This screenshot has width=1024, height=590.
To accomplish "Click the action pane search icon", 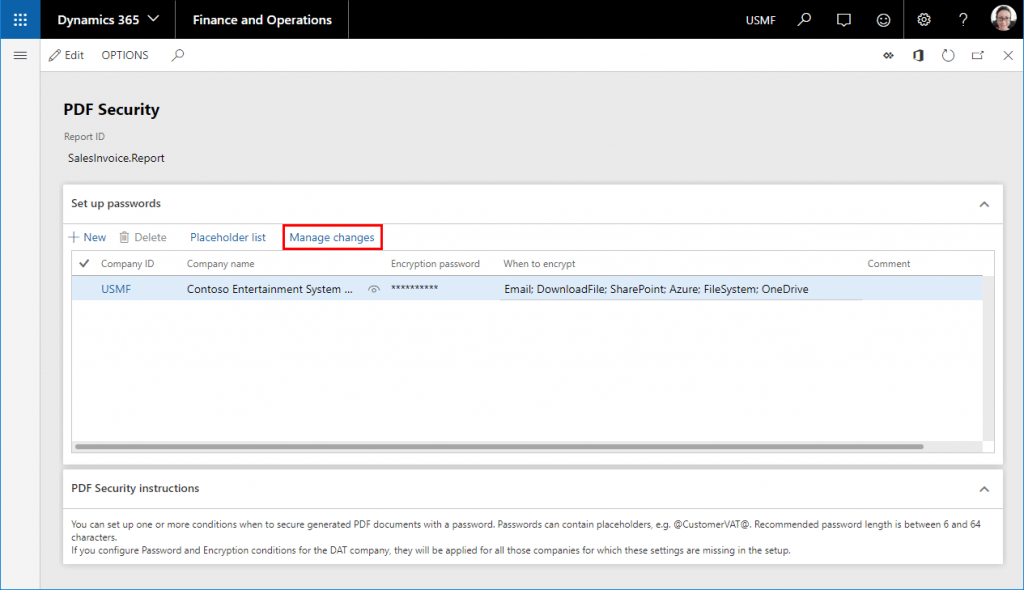I will tap(178, 56).
